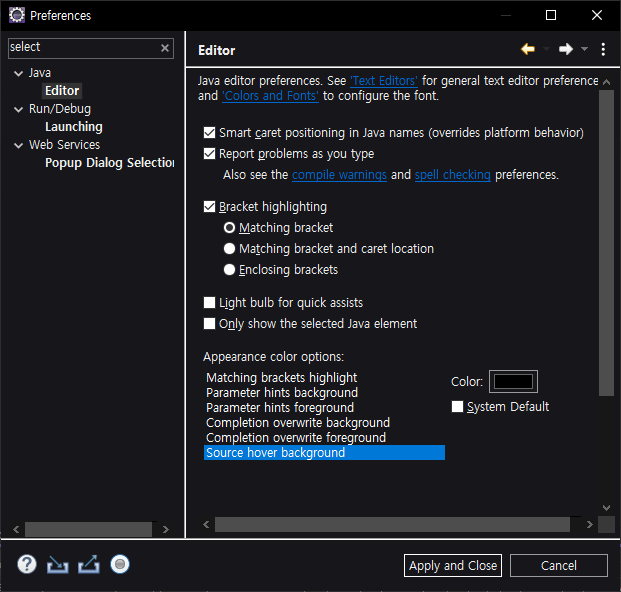The width and height of the screenshot is (621, 592).
Task: Check the System Default color box
Action: point(457,407)
